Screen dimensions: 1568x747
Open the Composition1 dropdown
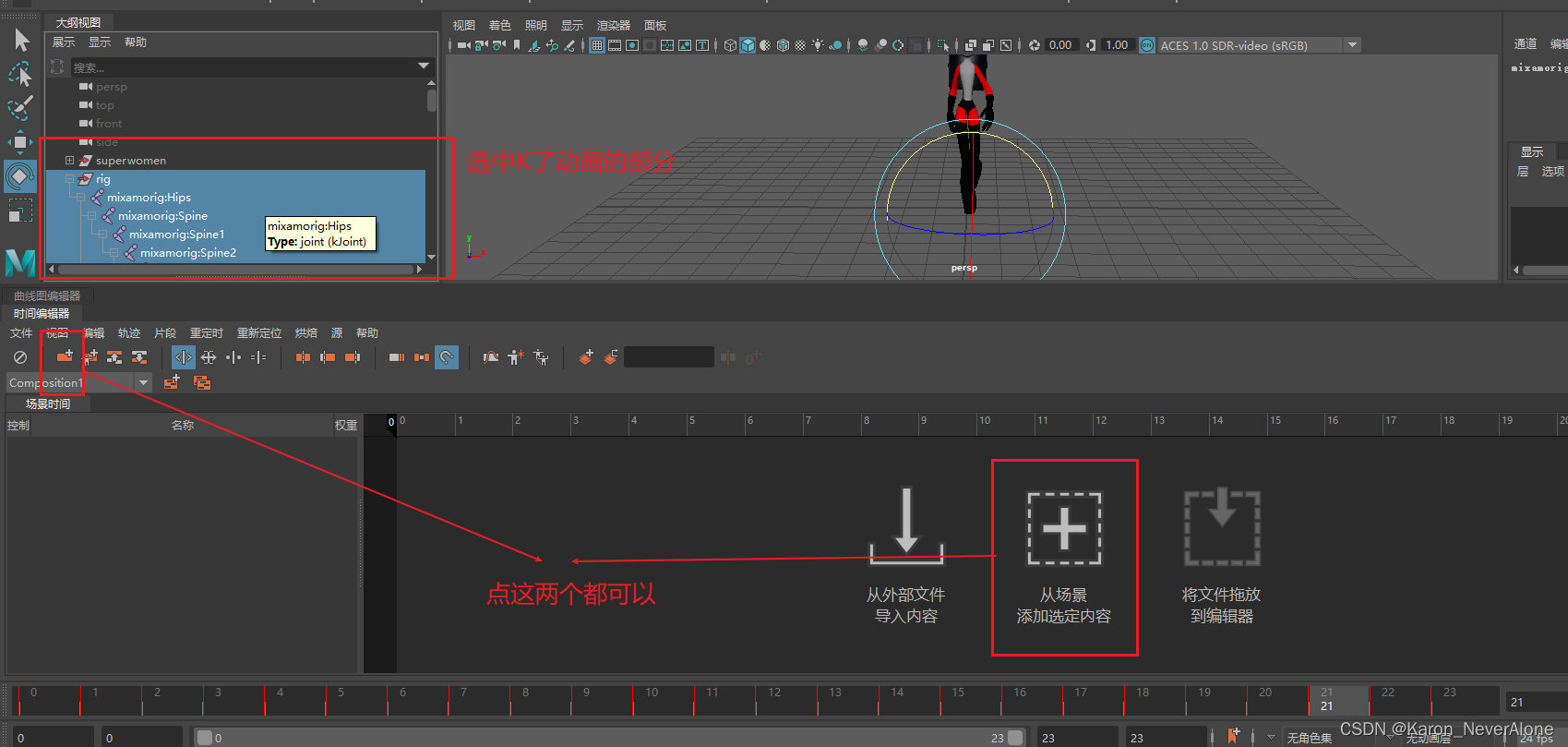[143, 382]
